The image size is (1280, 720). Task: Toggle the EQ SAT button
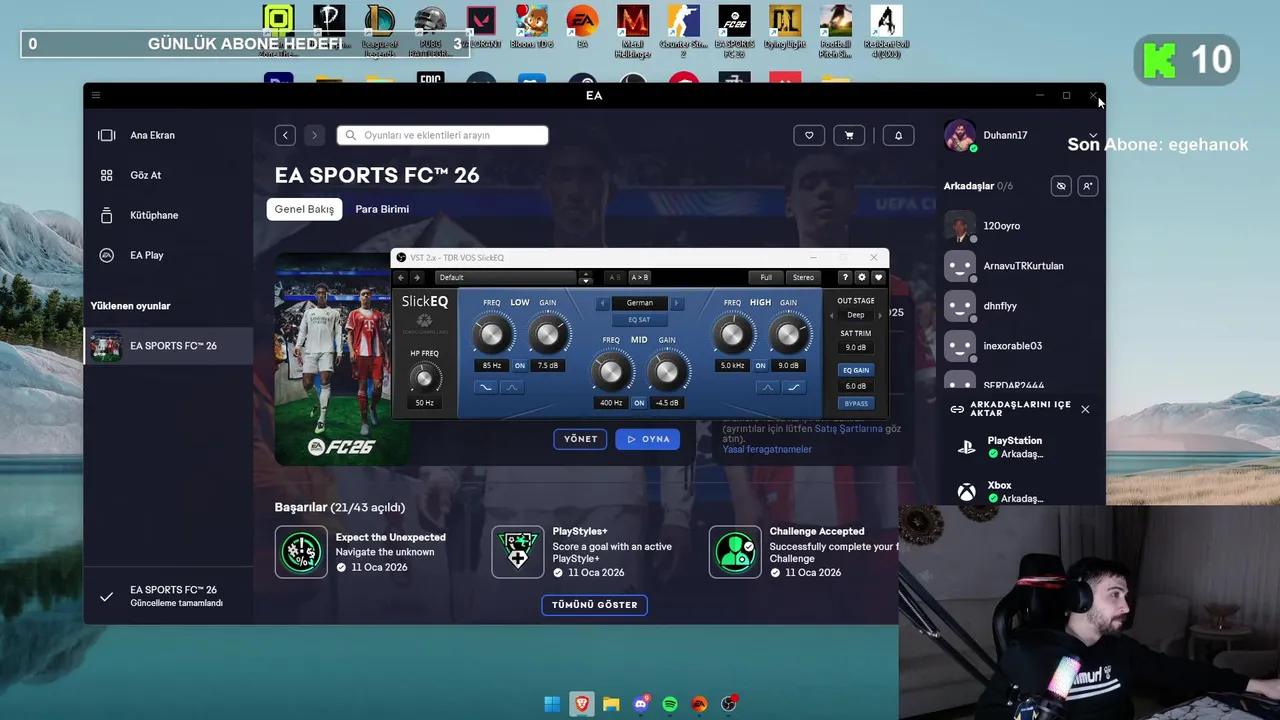tap(639, 320)
